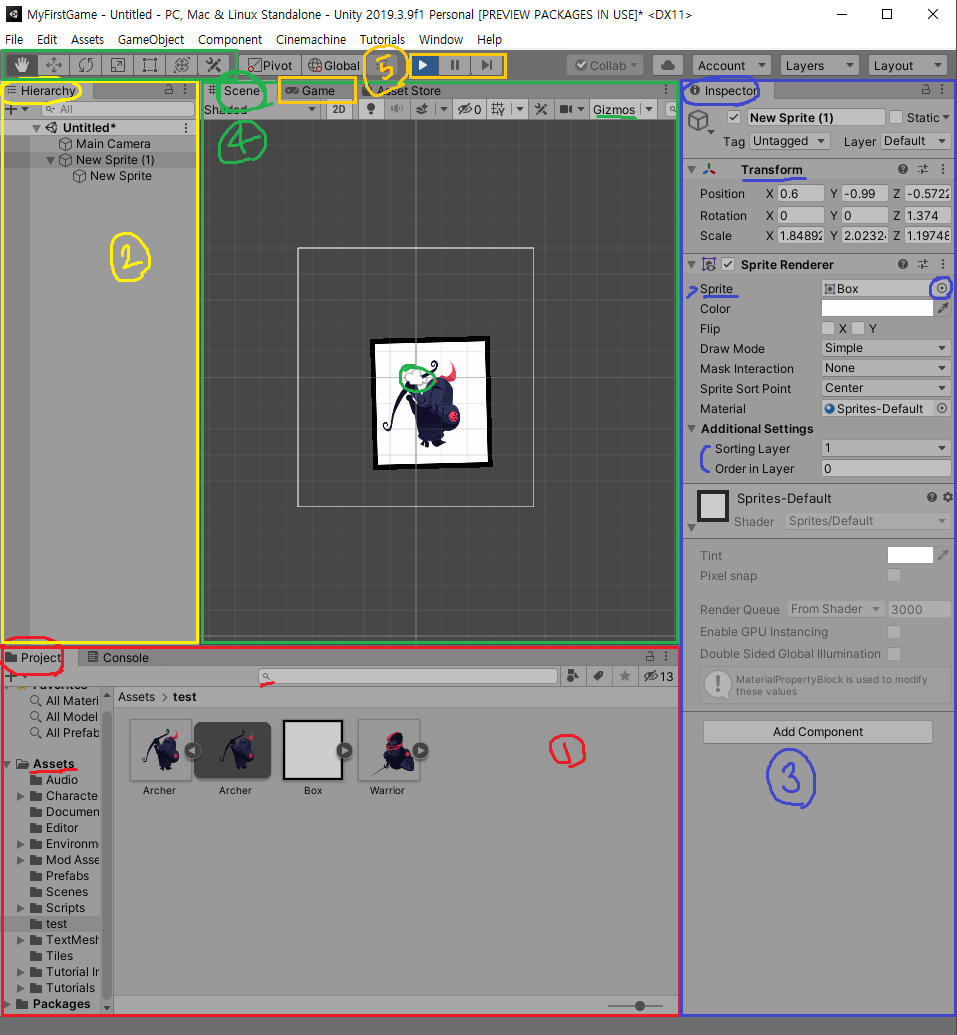This screenshot has height=1035, width=957.
Task: Click the Sprite Renderer Color swatch
Action: point(877,308)
